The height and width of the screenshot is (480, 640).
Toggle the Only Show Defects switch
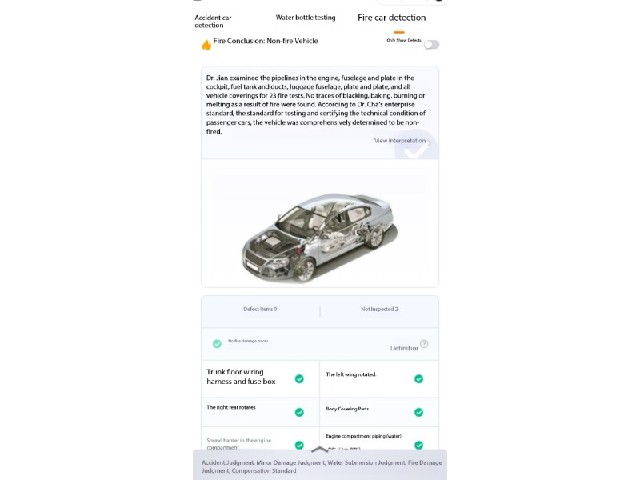(x=431, y=44)
